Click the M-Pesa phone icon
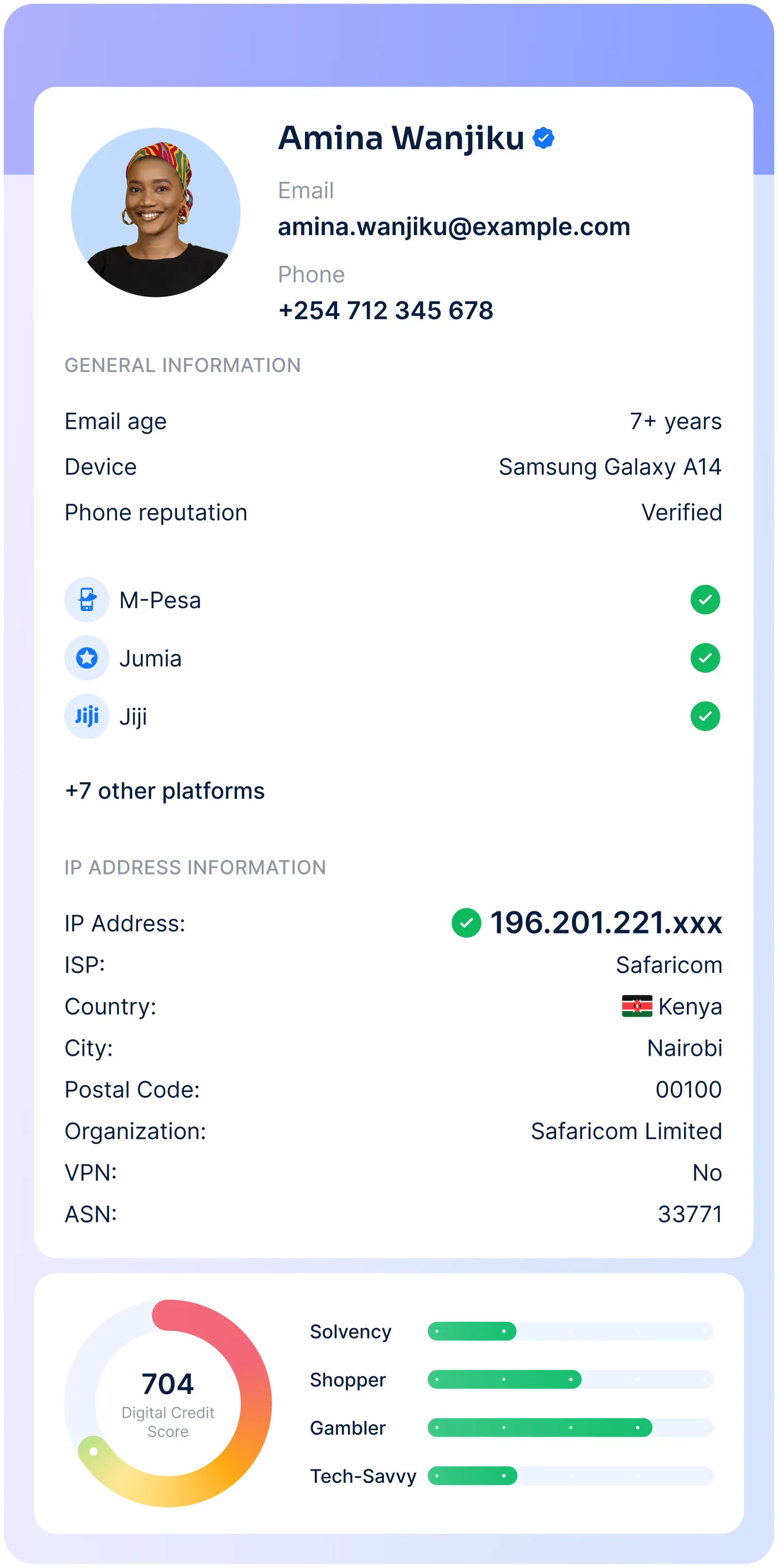Image resolution: width=778 pixels, height=1568 pixels. click(87, 600)
